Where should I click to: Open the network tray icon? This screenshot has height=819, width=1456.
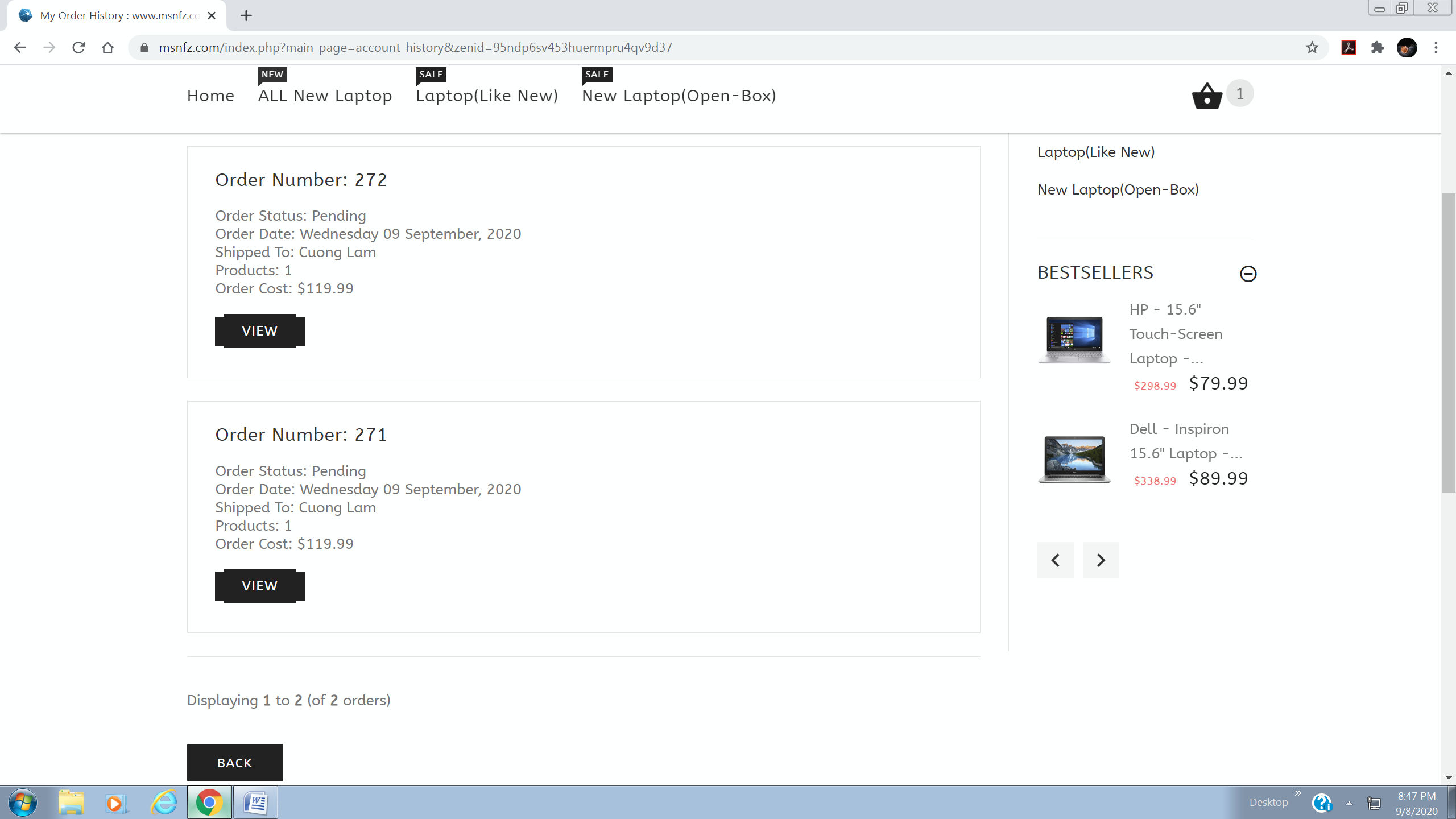[1374, 803]
